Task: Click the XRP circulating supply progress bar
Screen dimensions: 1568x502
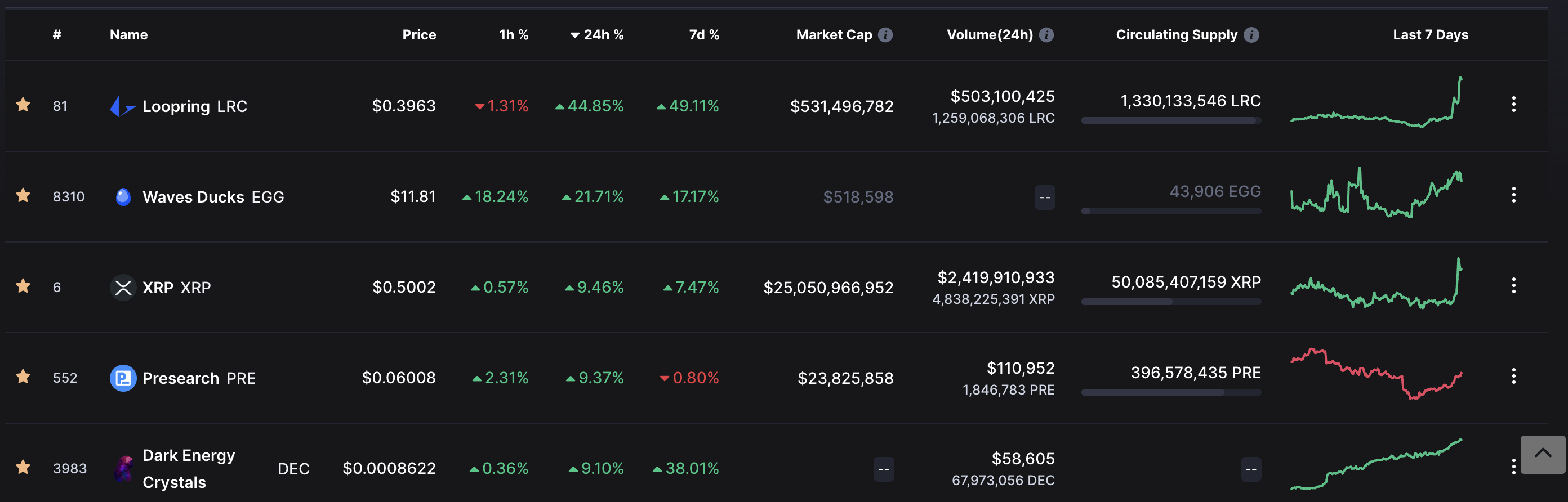Action: 1171,302
